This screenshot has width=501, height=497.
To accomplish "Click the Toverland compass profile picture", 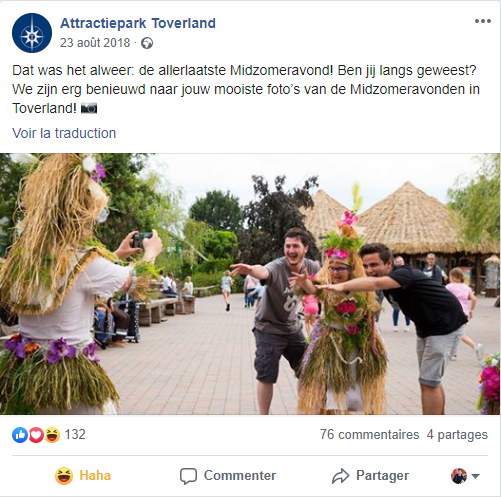I will [32, 33].
